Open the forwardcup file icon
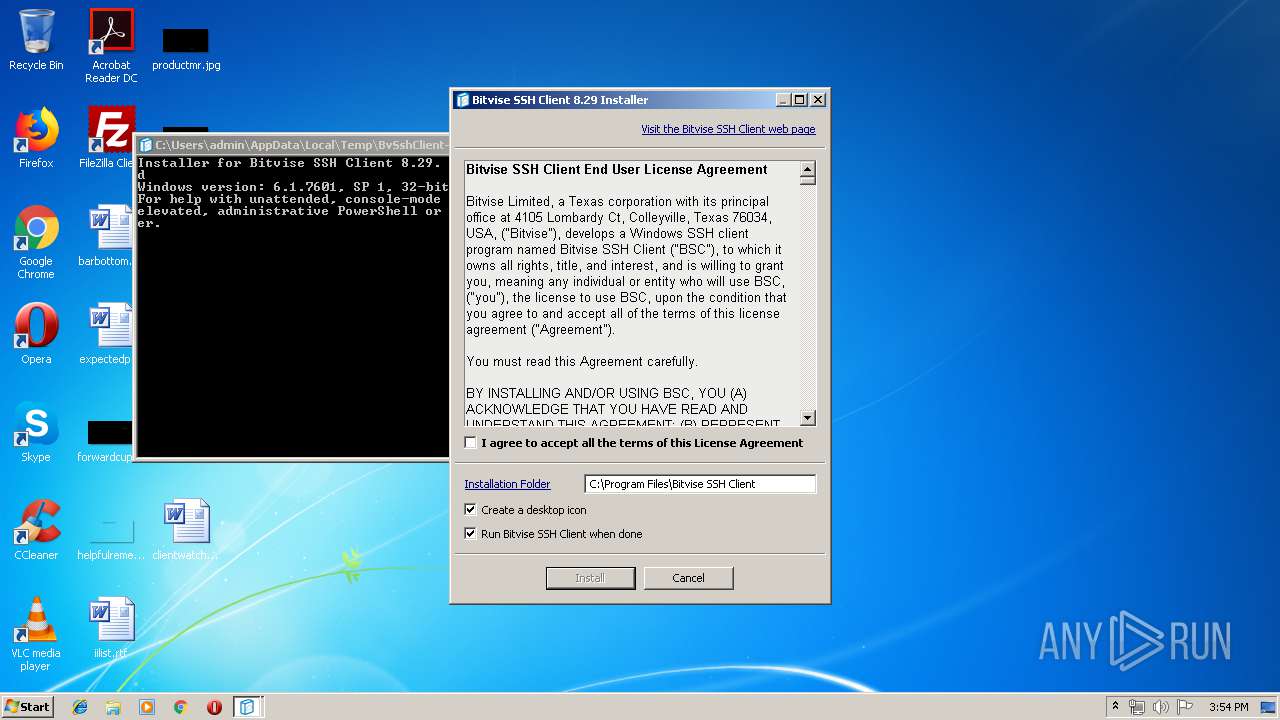This screenshot has height=720, width=1280. [x=107, y=440]
